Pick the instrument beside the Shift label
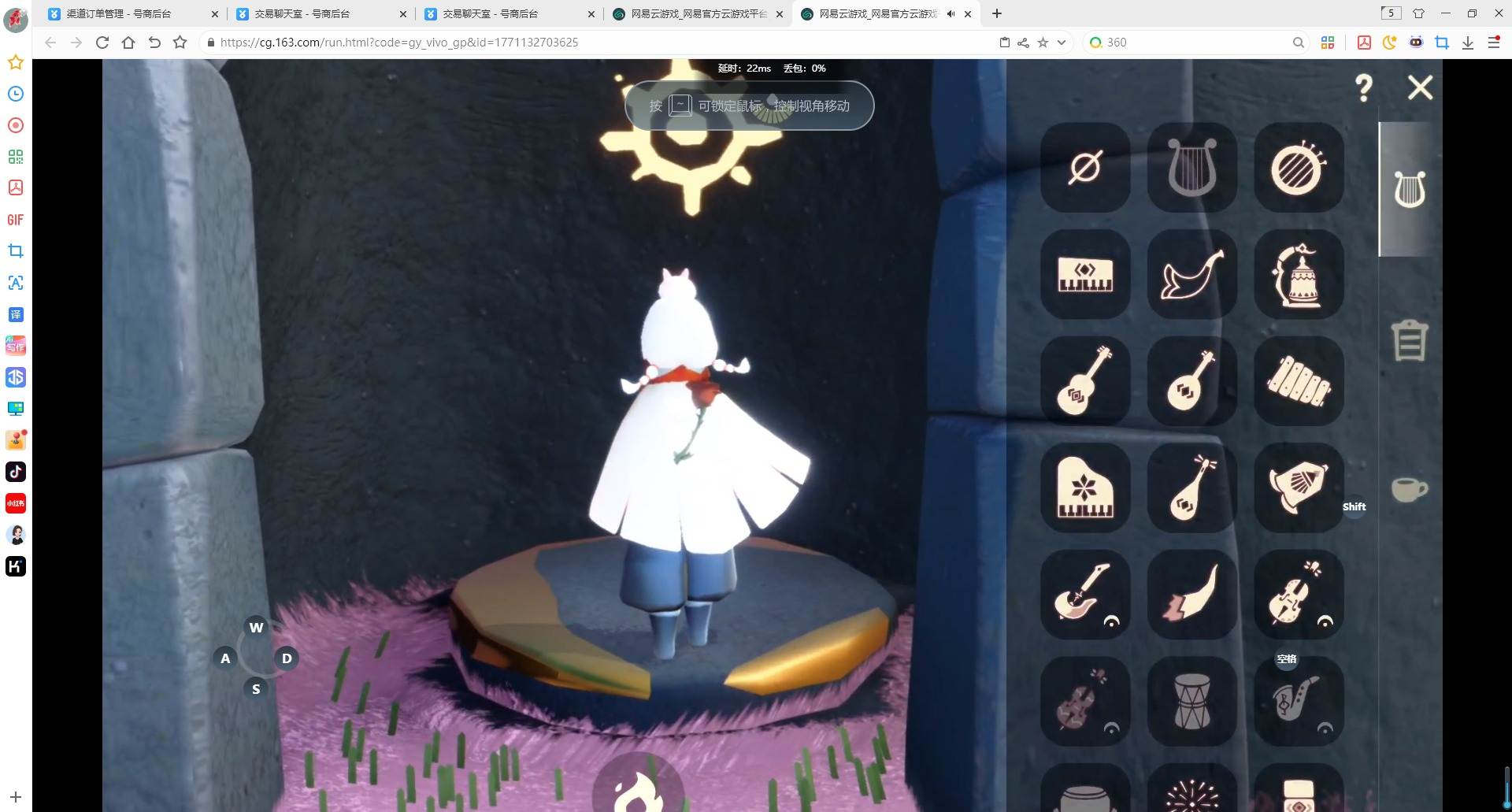Image resolution: width=1512 pixels, height=812 pixels. click(1299, 488)
